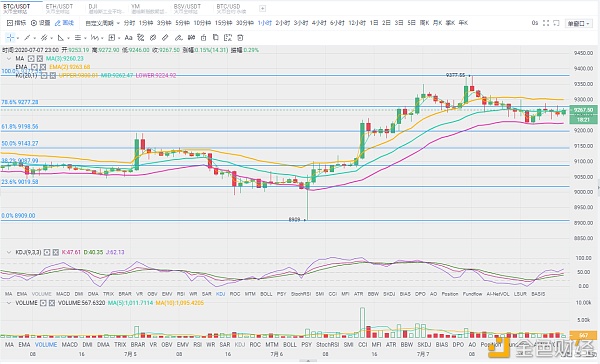Select the framed-plus shape tool

click(x=112, y=38)
